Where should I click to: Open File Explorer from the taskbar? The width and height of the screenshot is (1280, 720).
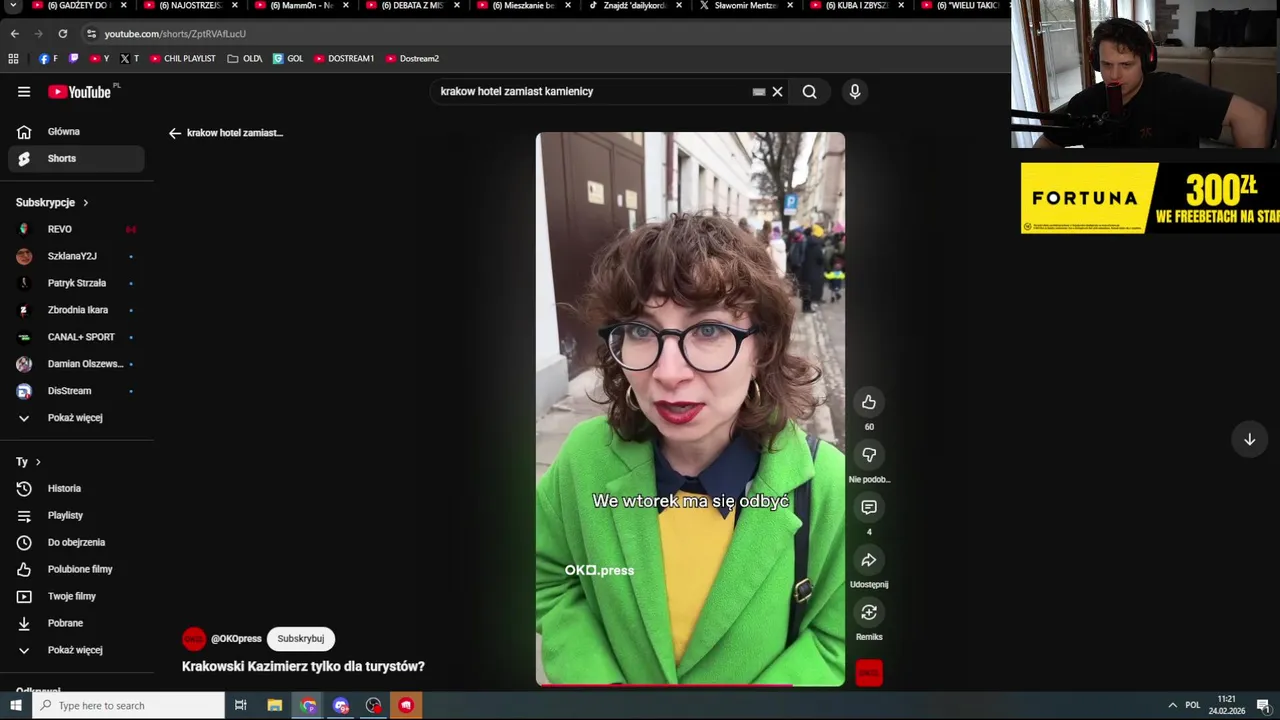tap(275, 706)
